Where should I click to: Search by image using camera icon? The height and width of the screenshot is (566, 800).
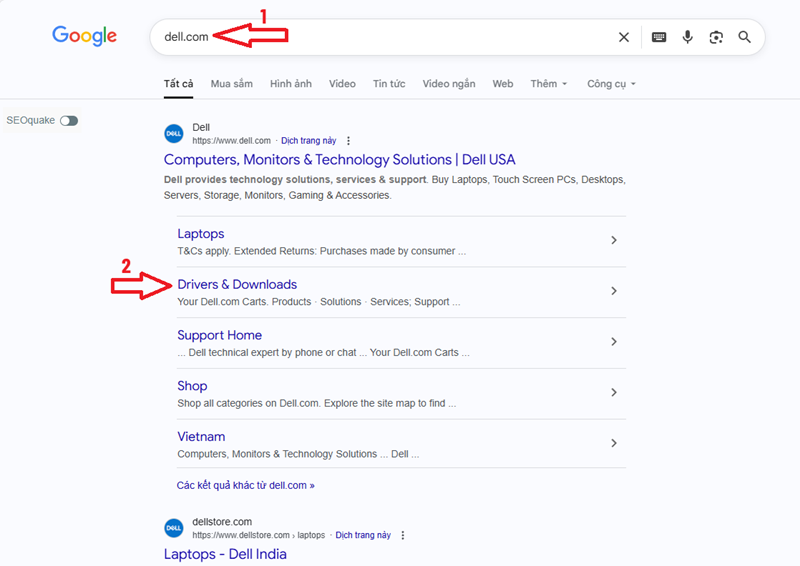click(x=716, y=37)
